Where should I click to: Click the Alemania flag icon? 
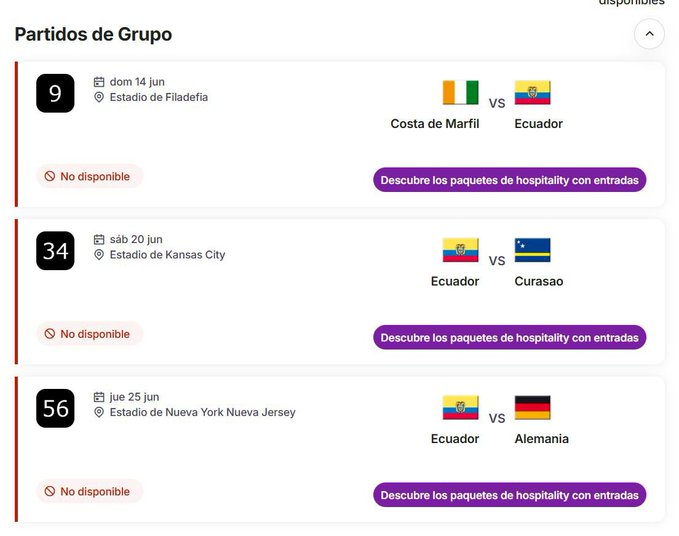[x=532, y=408]
